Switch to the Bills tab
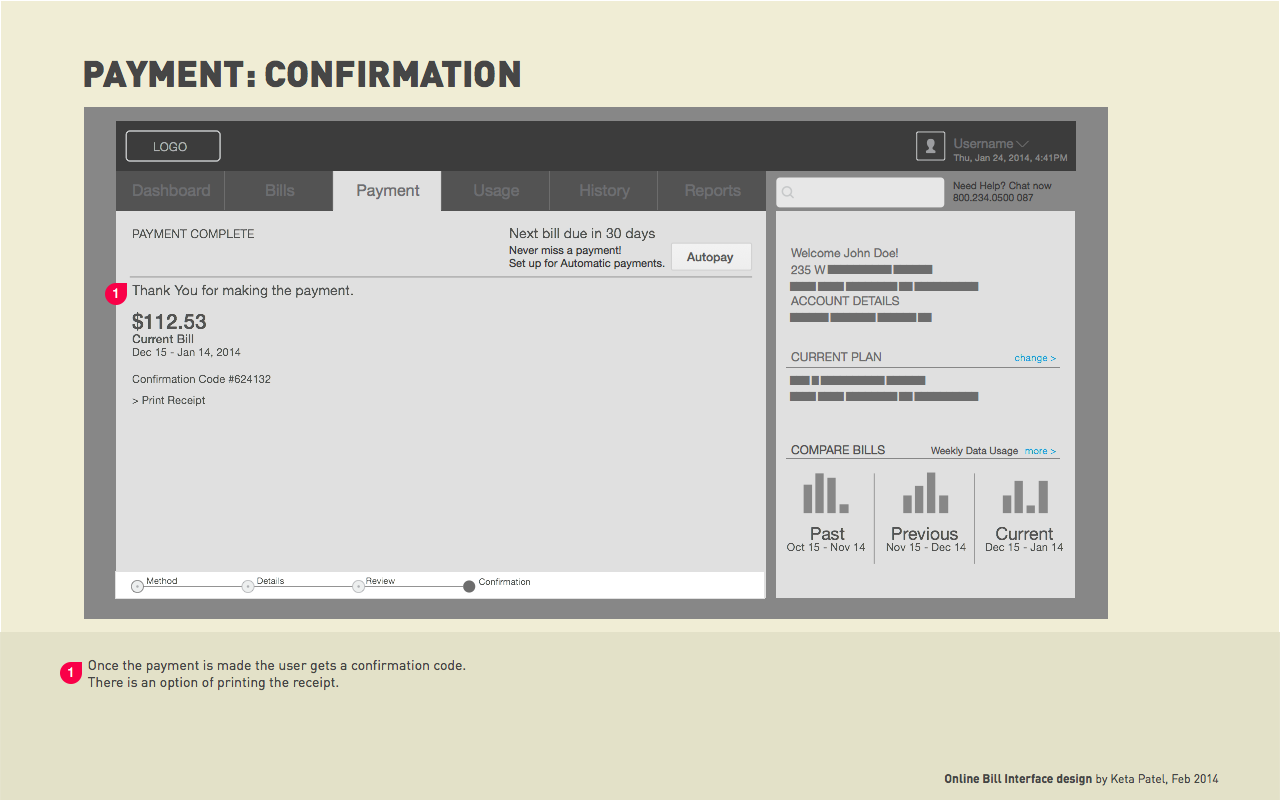Image resolution: width=1280 pixels, height=800 pixels. click(x=280, y=191)
